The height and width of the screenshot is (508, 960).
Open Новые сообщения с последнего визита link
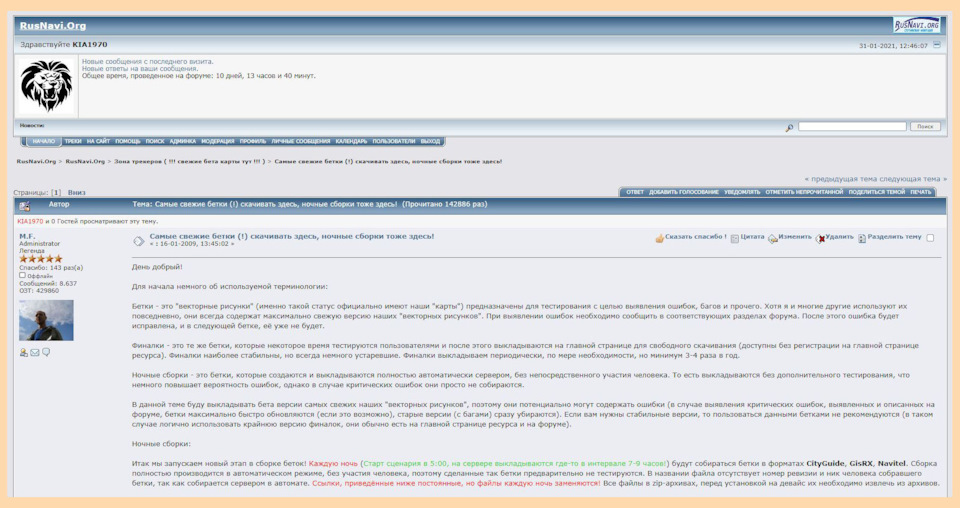[x=148, y=61]
